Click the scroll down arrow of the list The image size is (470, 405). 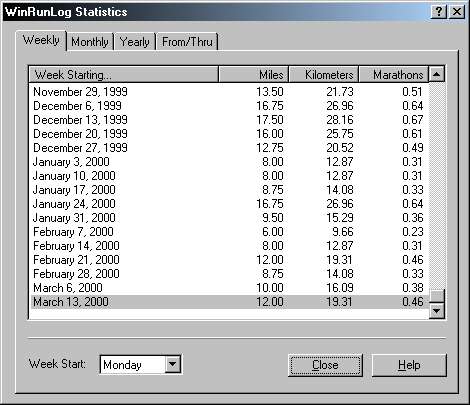pos(436,311)
